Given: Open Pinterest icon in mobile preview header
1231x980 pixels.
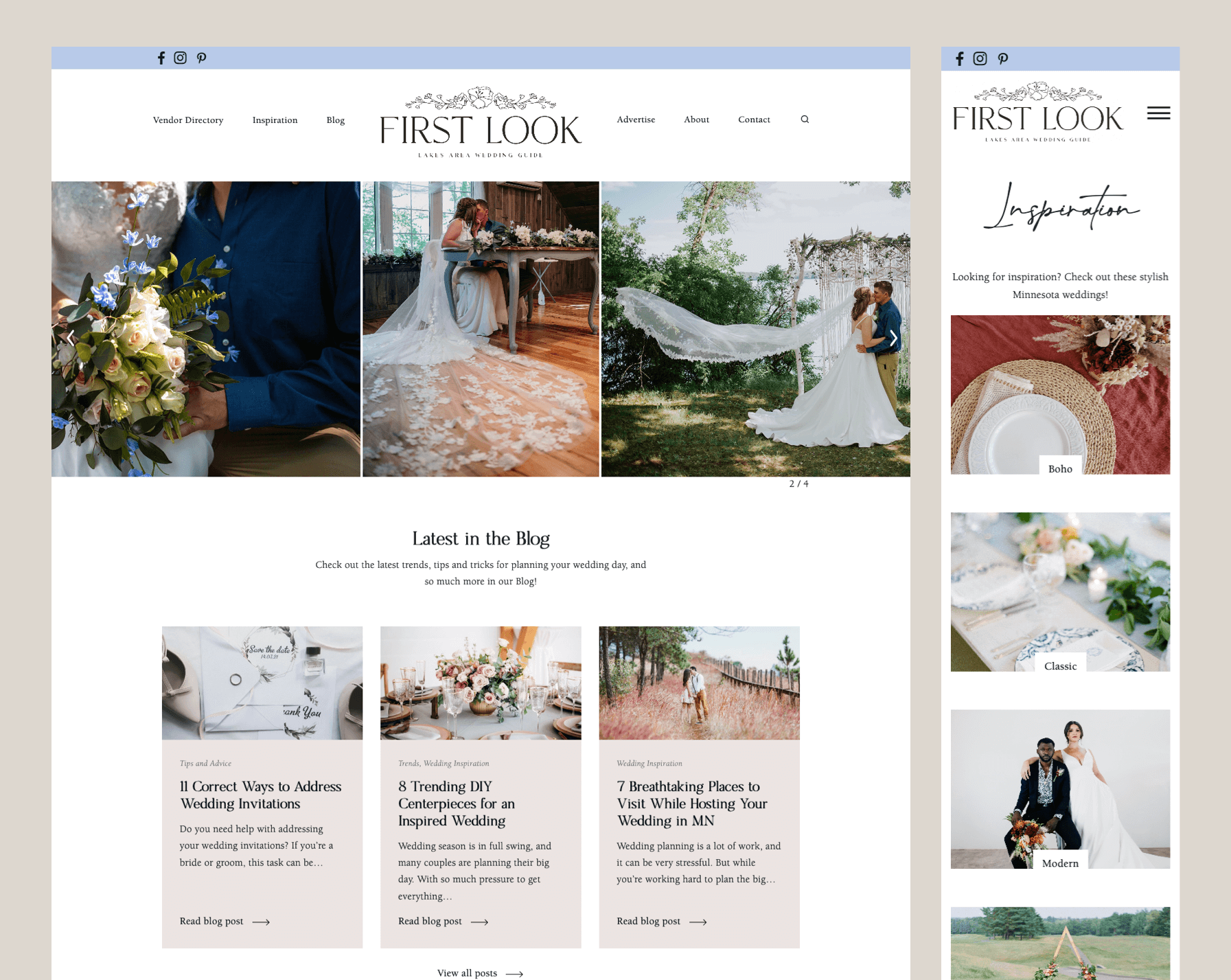Looking at the screenshot, I should [1003, 59].
